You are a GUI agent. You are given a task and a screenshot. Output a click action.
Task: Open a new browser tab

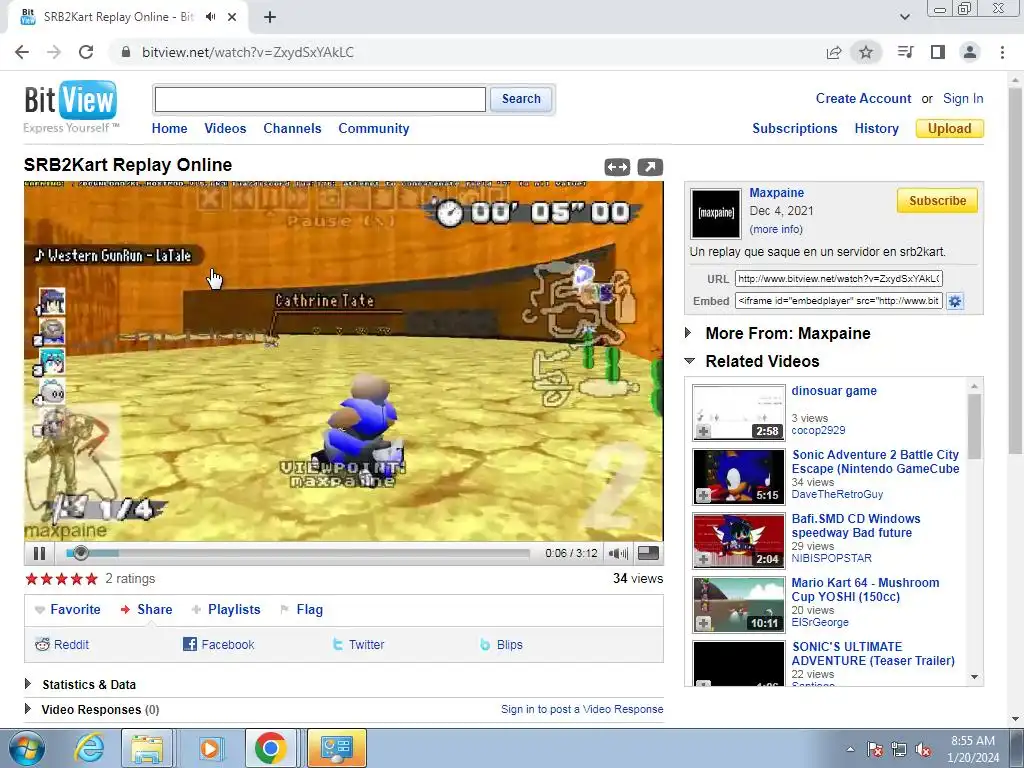point(270,17)
